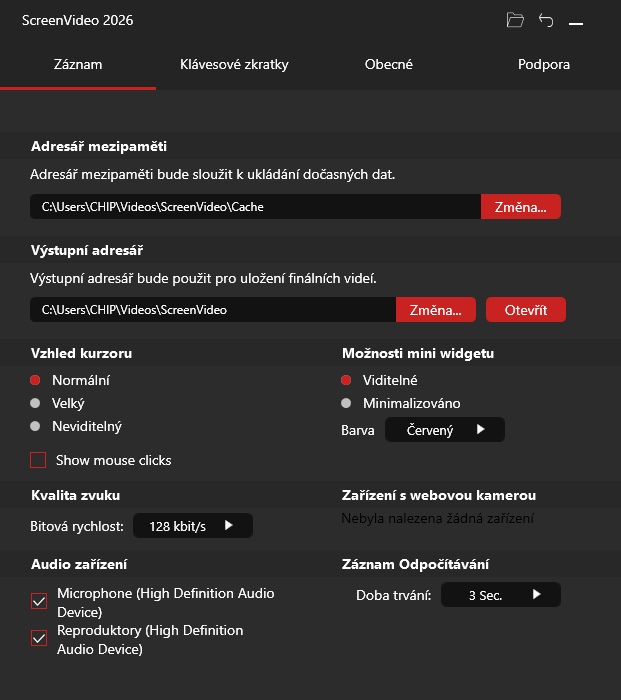Viewport: 621px width, 700px height.
Task: Click the back arrow icon
Action: click(x=546, y=20)
